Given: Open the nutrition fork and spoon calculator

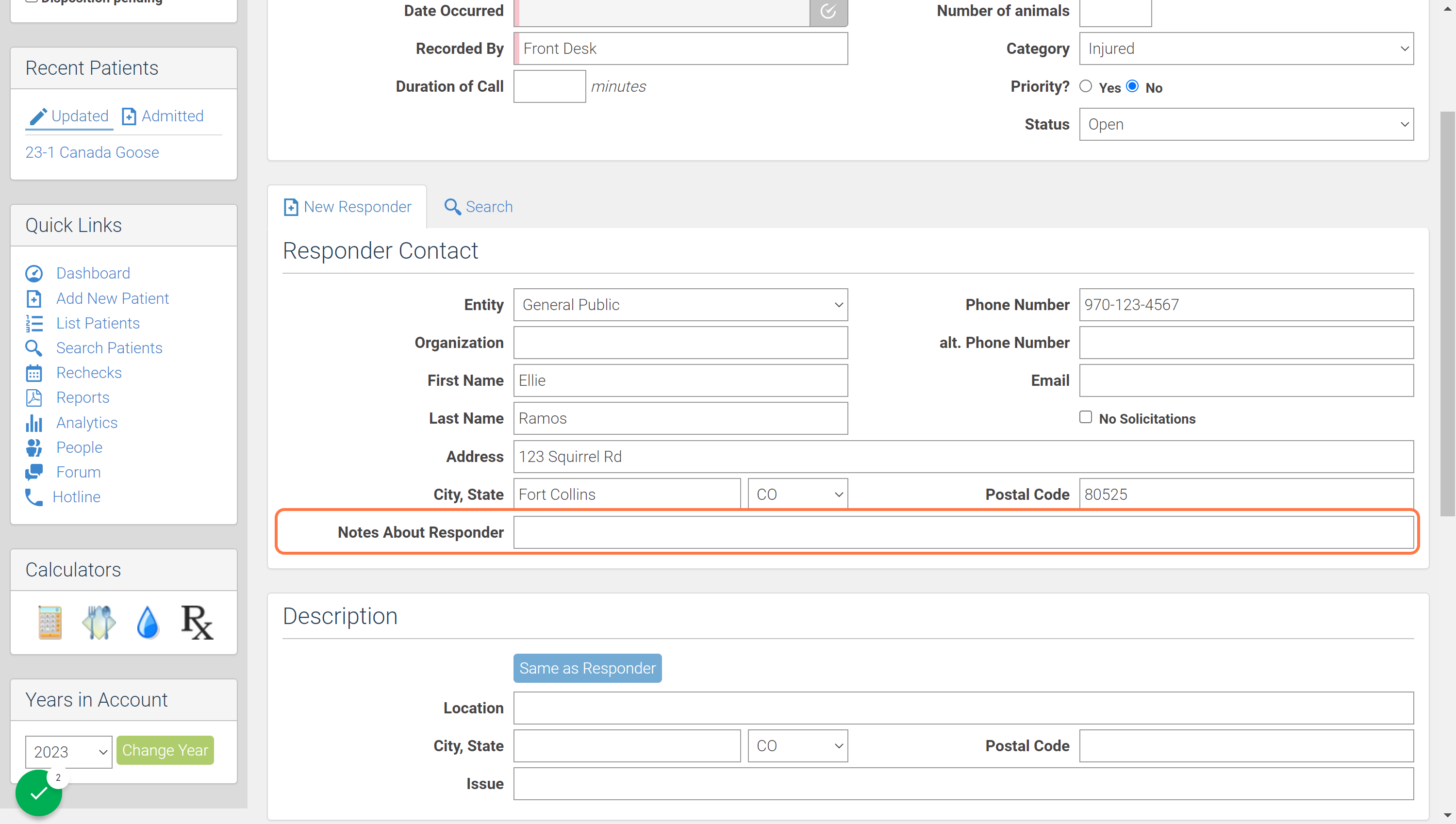Looking at the screenshot, I should [99, 622].
